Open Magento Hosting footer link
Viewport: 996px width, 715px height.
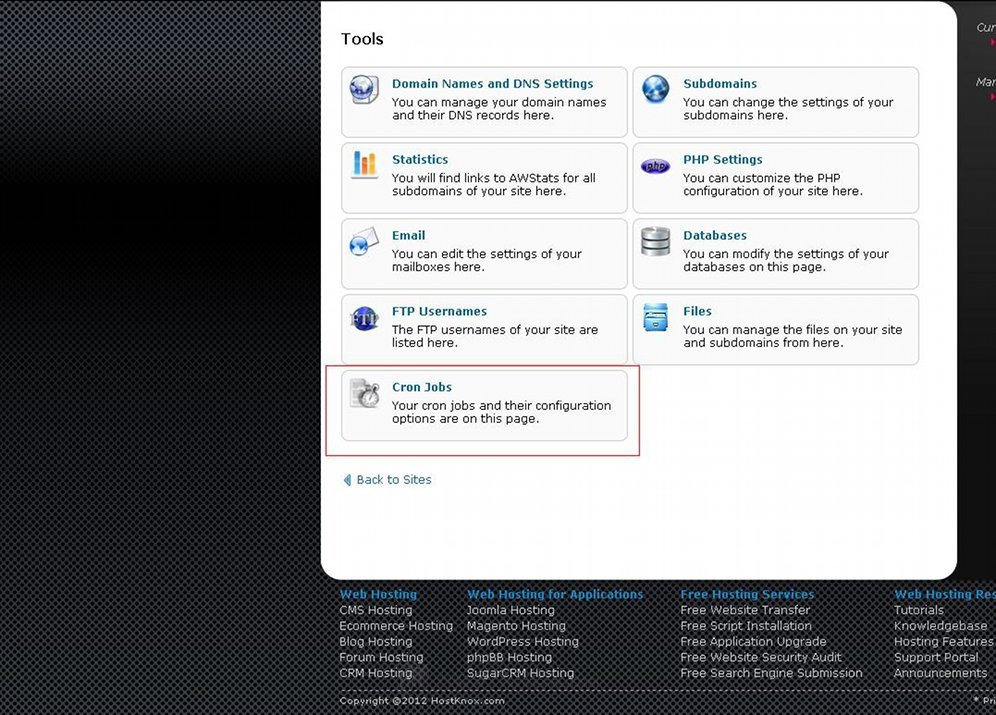pyautogui.click(x=516, y=626)
